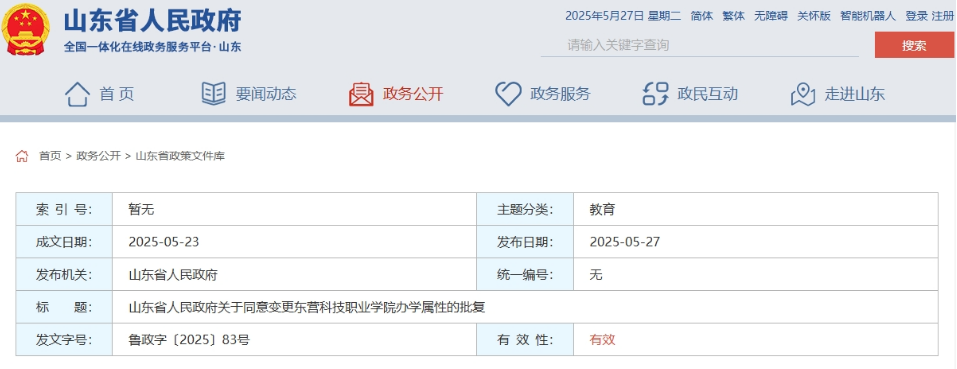
Task: Enable 无障碍 accessibility mode
Action: pyautogui.click(x=771, y=16)
